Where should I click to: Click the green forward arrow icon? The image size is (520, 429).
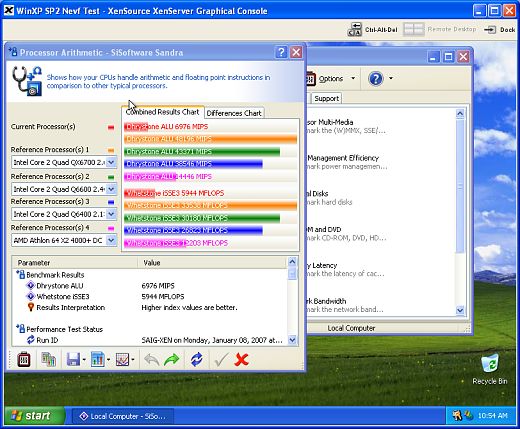click(172, 360)
